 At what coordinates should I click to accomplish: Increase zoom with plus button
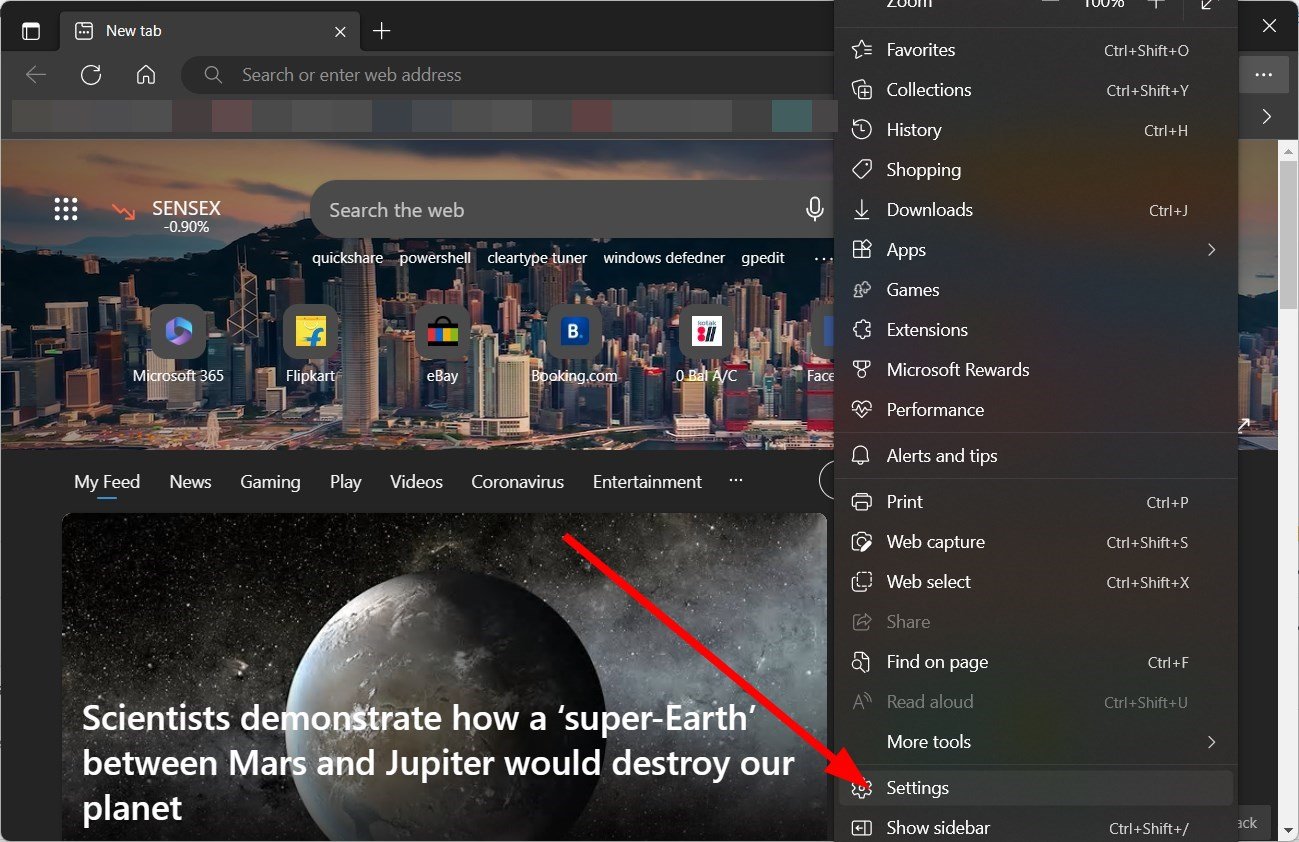click(1156, 5)
